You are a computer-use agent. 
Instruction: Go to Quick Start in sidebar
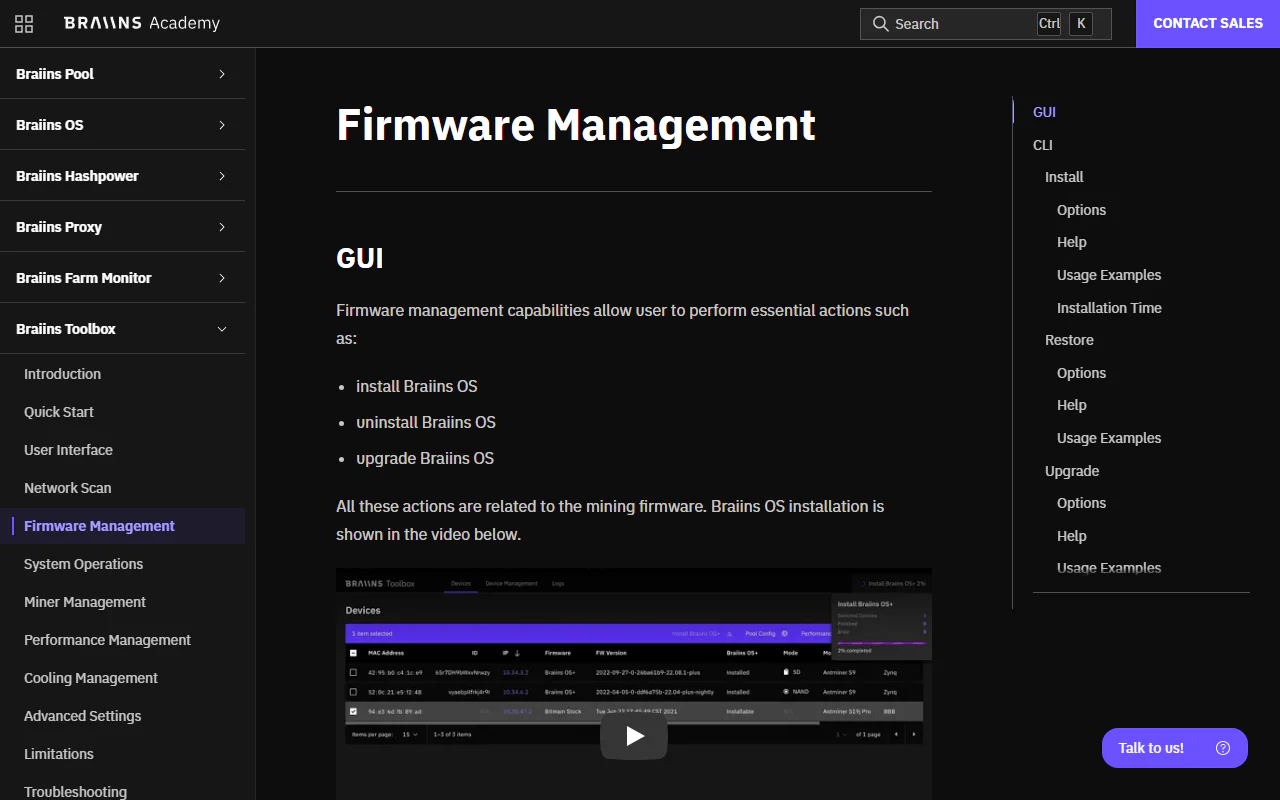(59, 412)
